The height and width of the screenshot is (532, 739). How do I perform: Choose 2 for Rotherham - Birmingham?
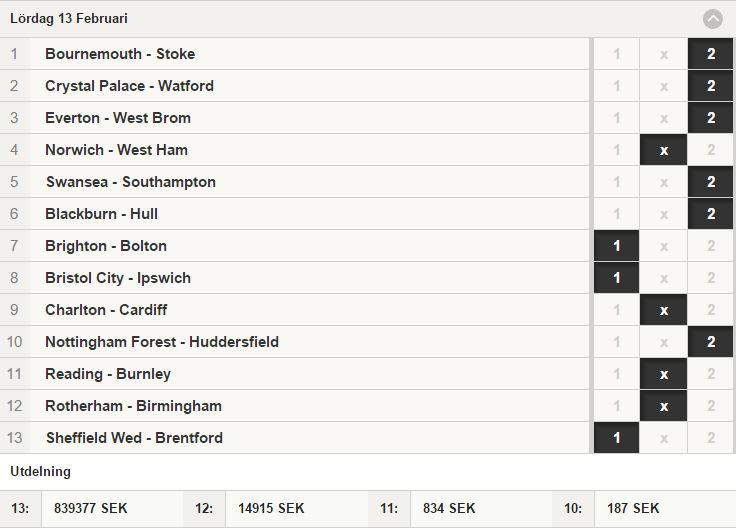click(710, 407)
